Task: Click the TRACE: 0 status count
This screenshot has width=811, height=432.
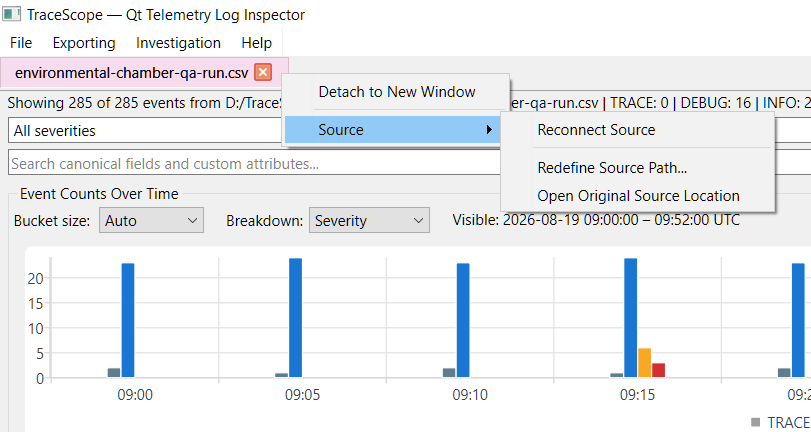Action: [639, 103]
